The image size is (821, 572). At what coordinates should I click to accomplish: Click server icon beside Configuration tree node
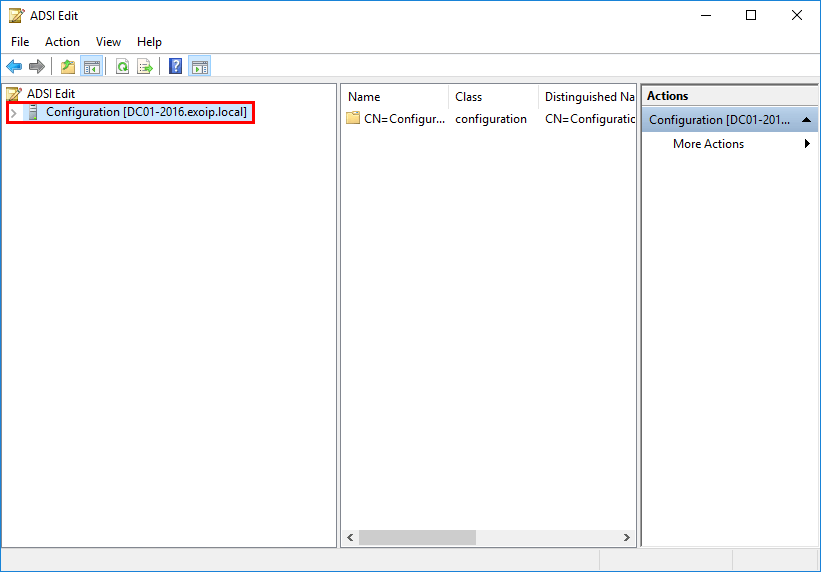pos(33,112)
